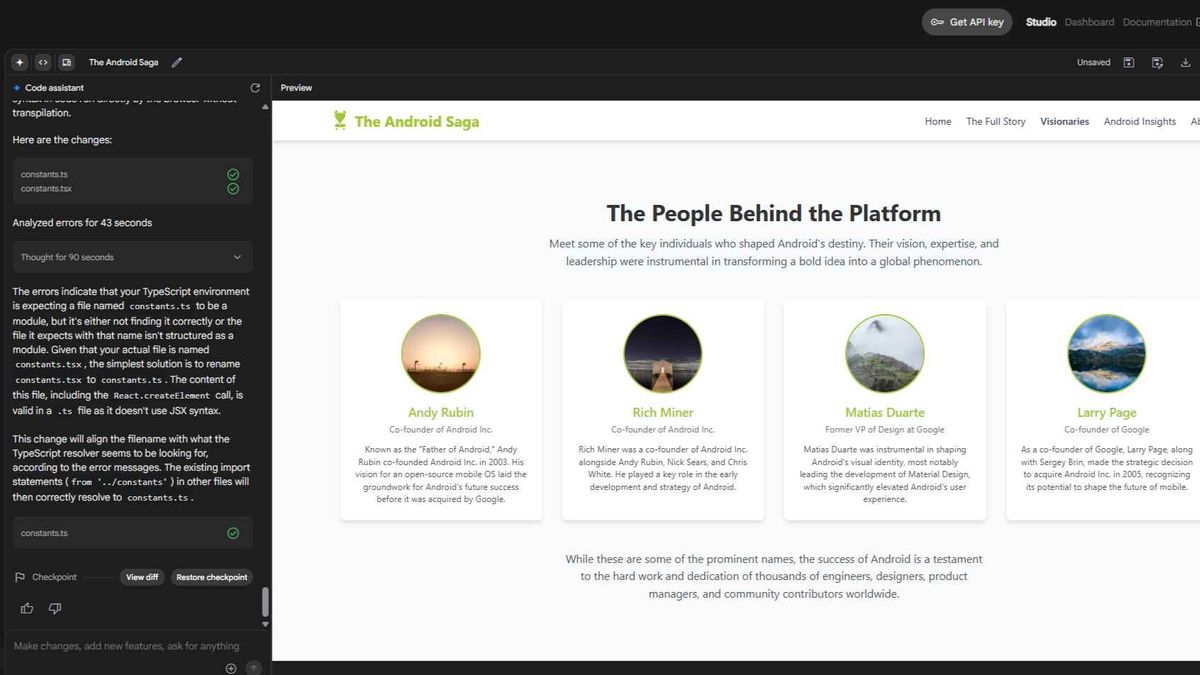Click the 'Unsaved' status label
Screen dimensions: 1200x675
pos(1094,62)
